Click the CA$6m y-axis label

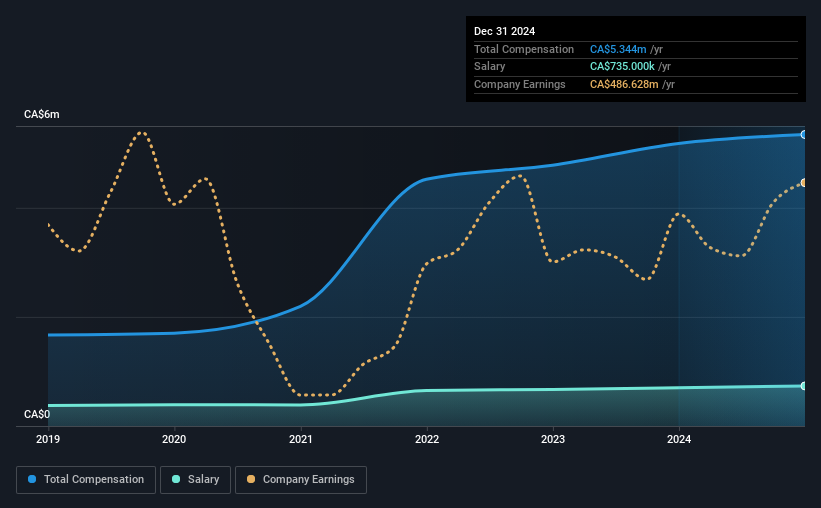(x=42, y=114)
